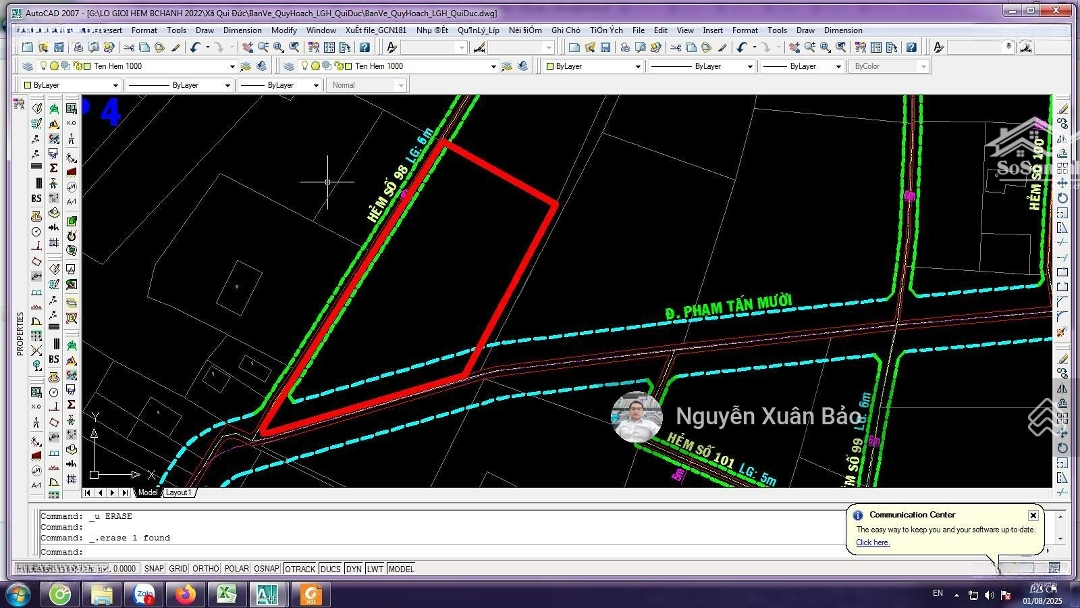Image resolution: width=1080 pixels, height=608 pixels.
Task: Switch to the Layout1 tab
Action: [x=178, y=492]
